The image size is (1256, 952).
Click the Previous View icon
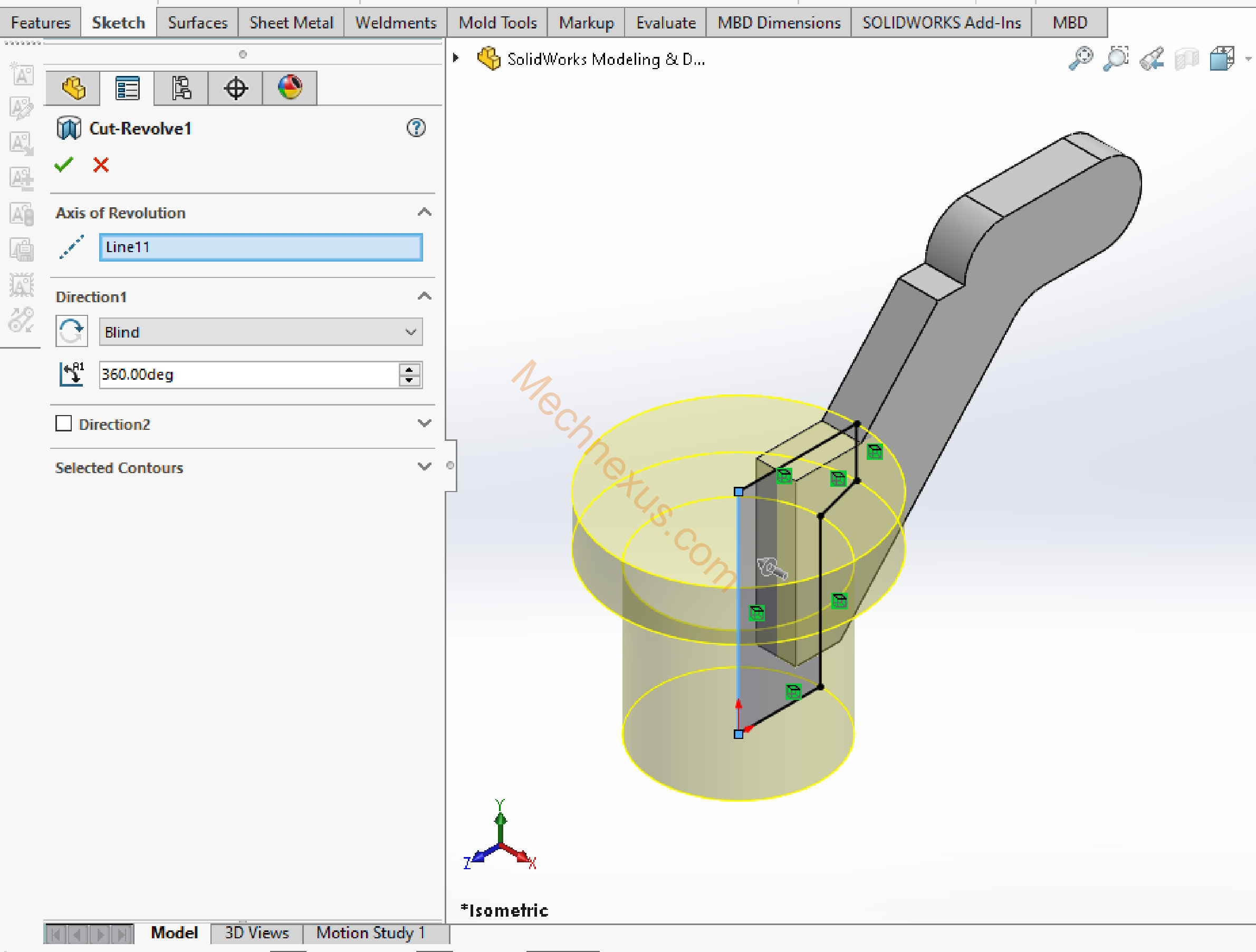click(1152, 58)
